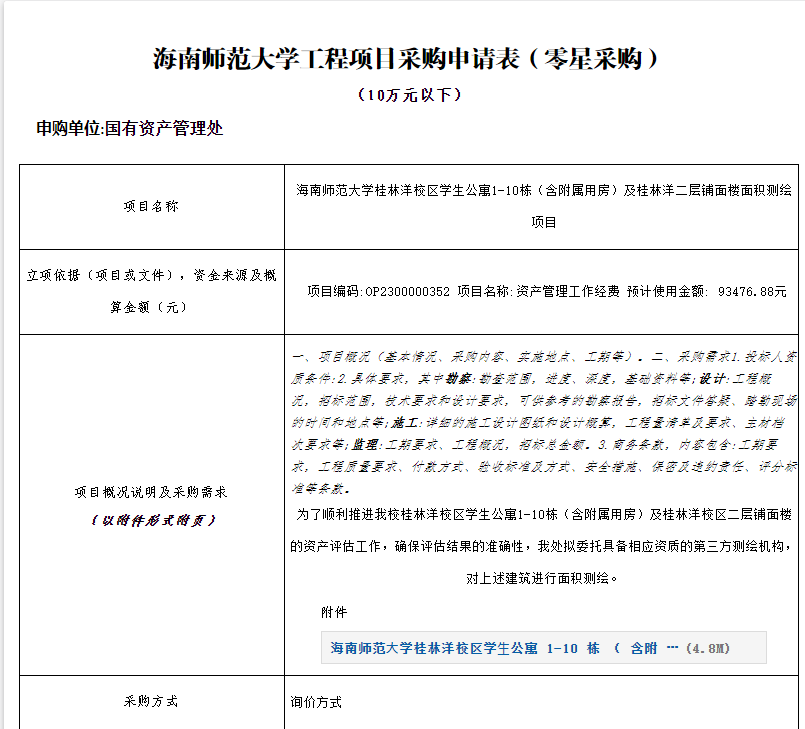Click the 询价方式 value cell
The height and width of the screenshot is (729, 805).
pos(316,702)
